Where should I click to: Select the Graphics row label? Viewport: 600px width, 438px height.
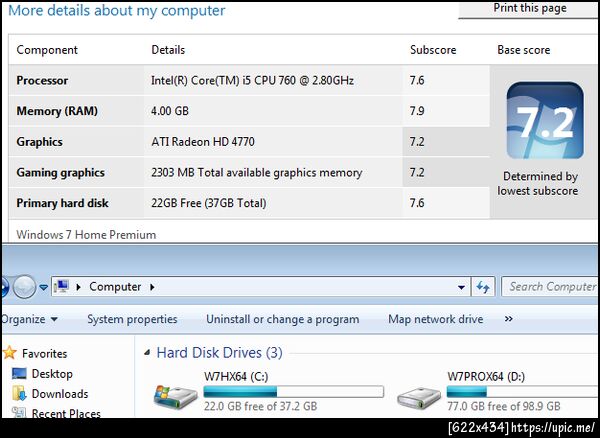point(39,142)
